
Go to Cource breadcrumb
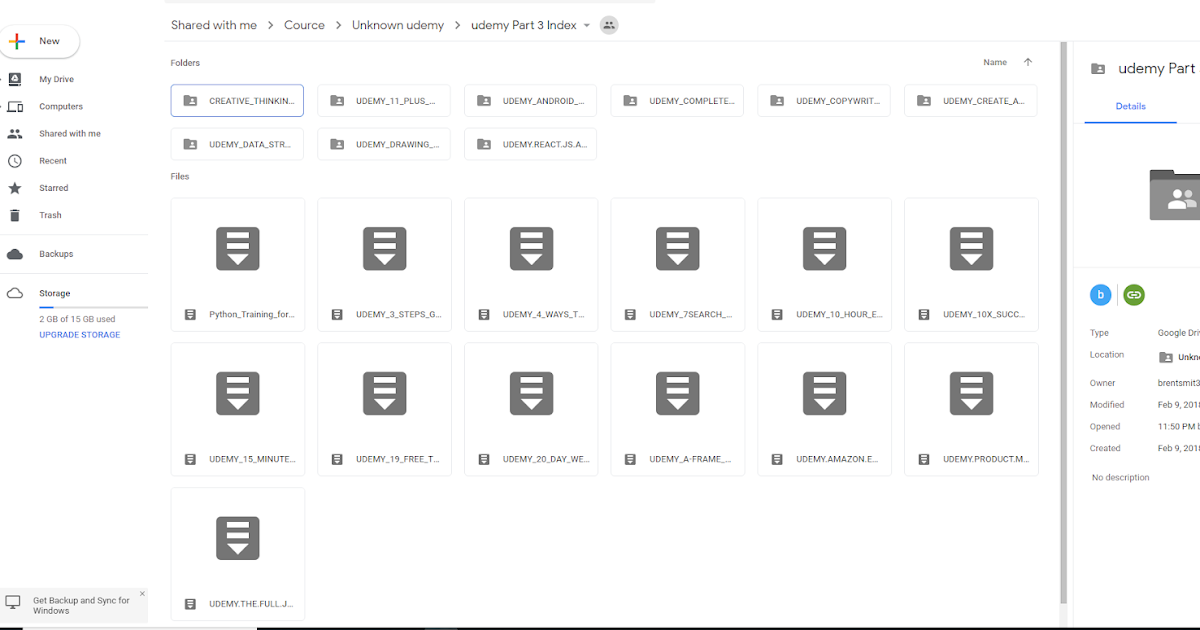(304, 25)
